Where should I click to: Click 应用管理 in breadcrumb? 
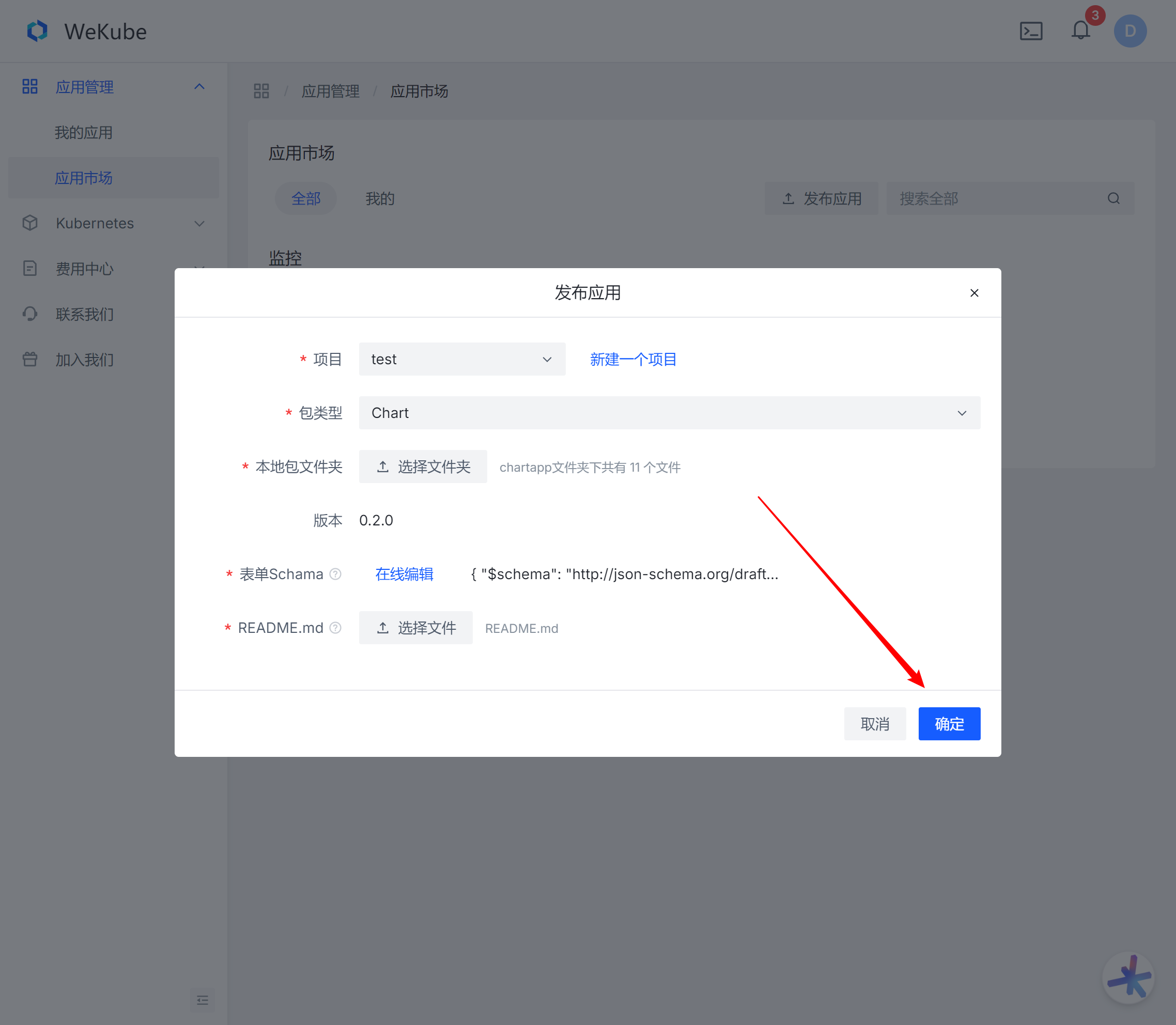[331, 91]
